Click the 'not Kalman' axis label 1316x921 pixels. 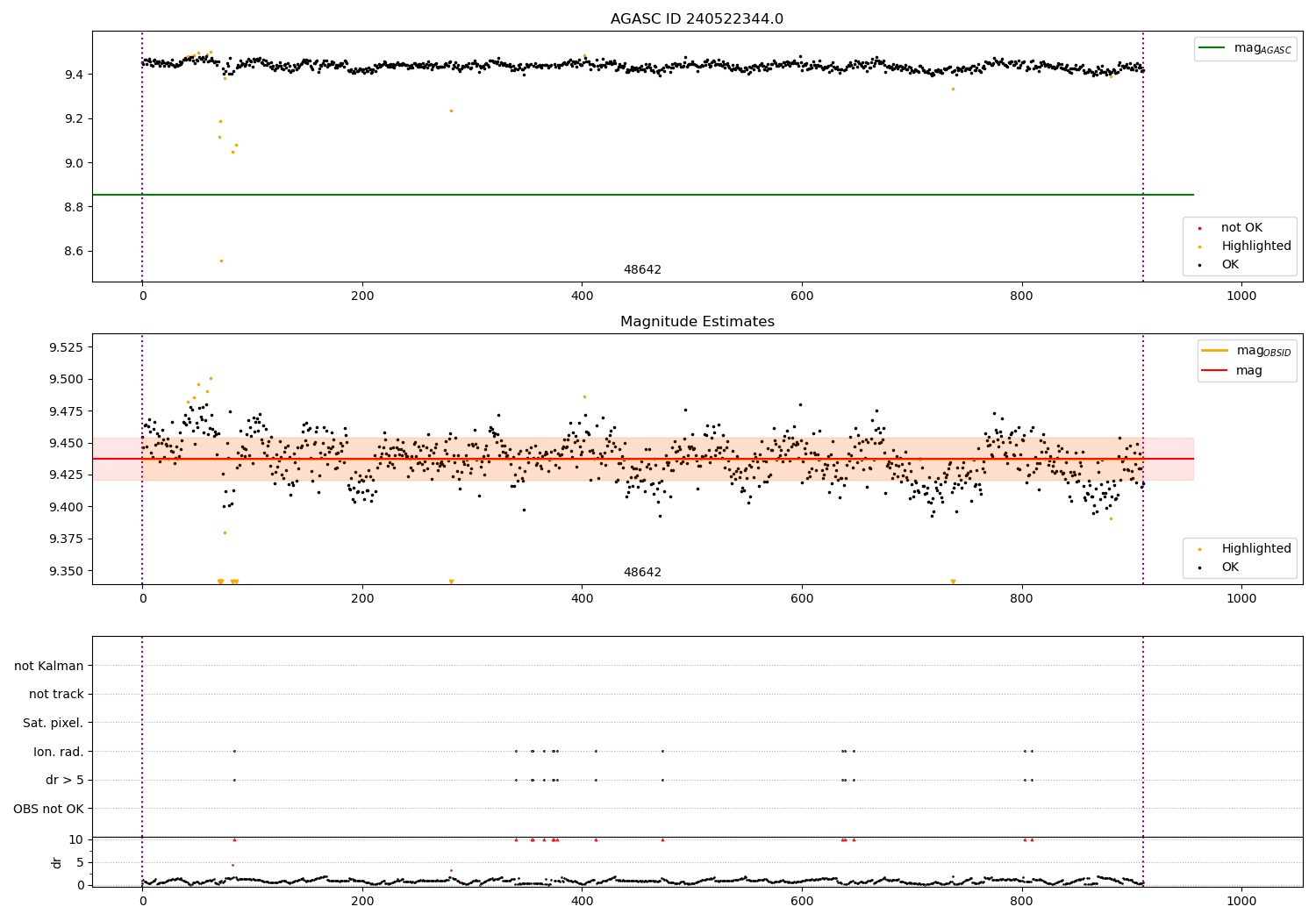click(x=49, y=666)
